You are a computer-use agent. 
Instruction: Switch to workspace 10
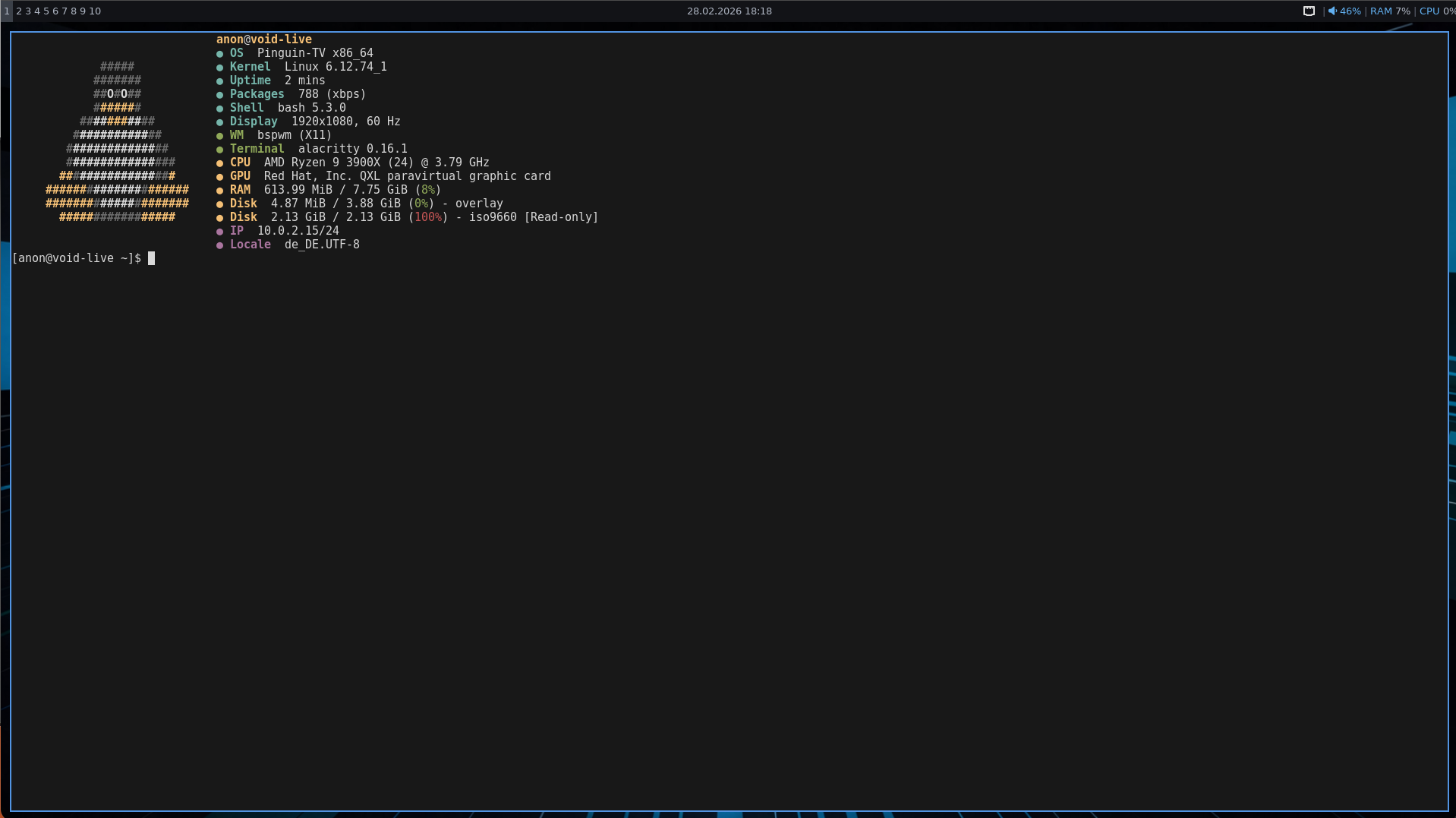pos(95,11)
